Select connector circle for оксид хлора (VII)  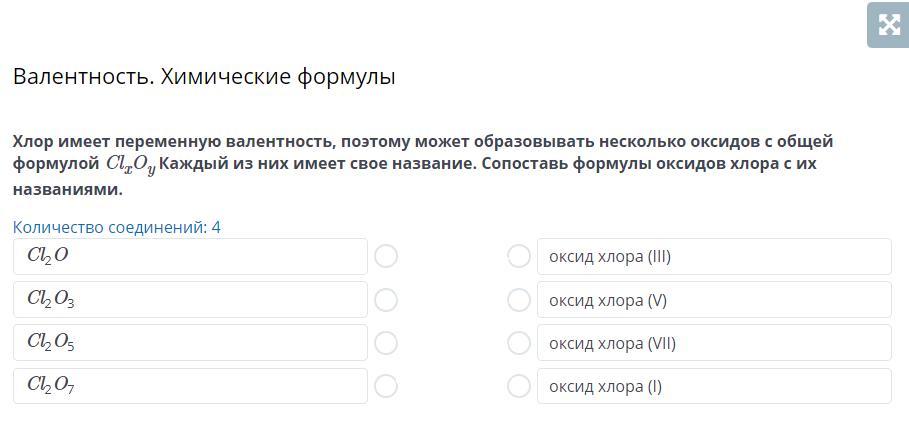click(518, 343)
